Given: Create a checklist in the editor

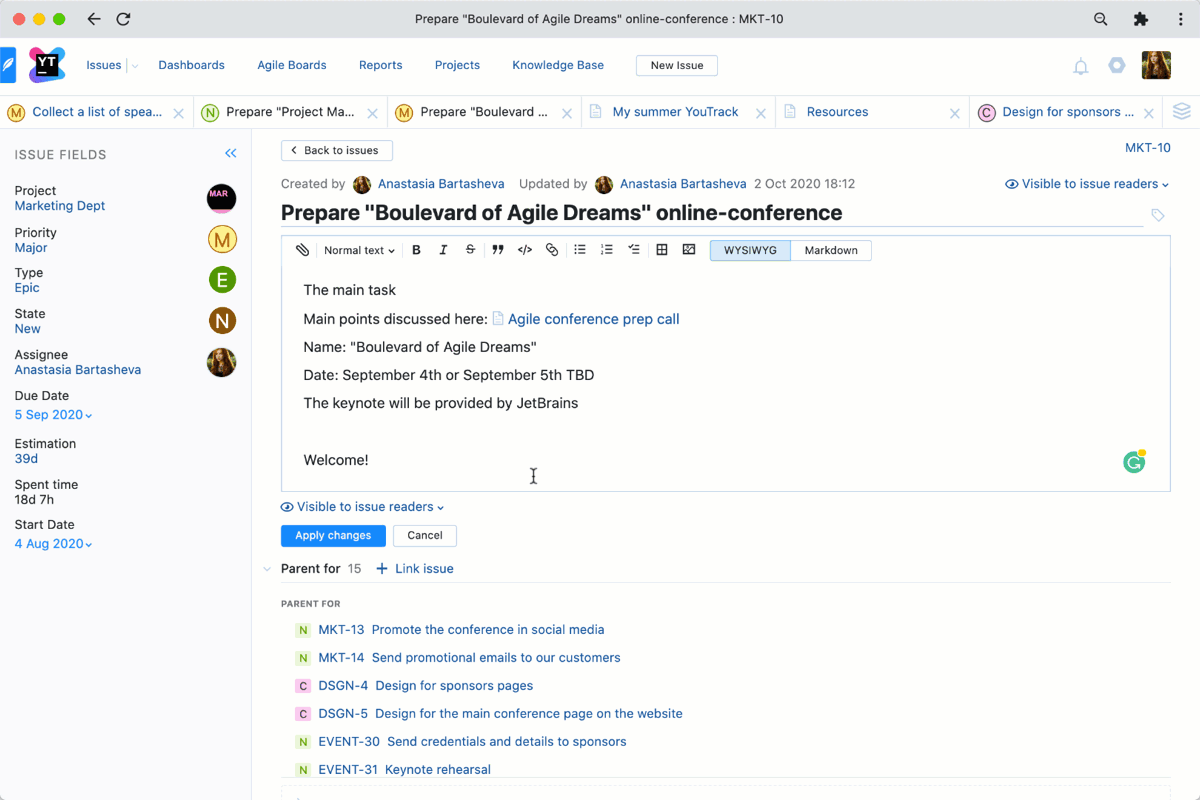Looking at the screenshot, I should (x=634, y=250).
